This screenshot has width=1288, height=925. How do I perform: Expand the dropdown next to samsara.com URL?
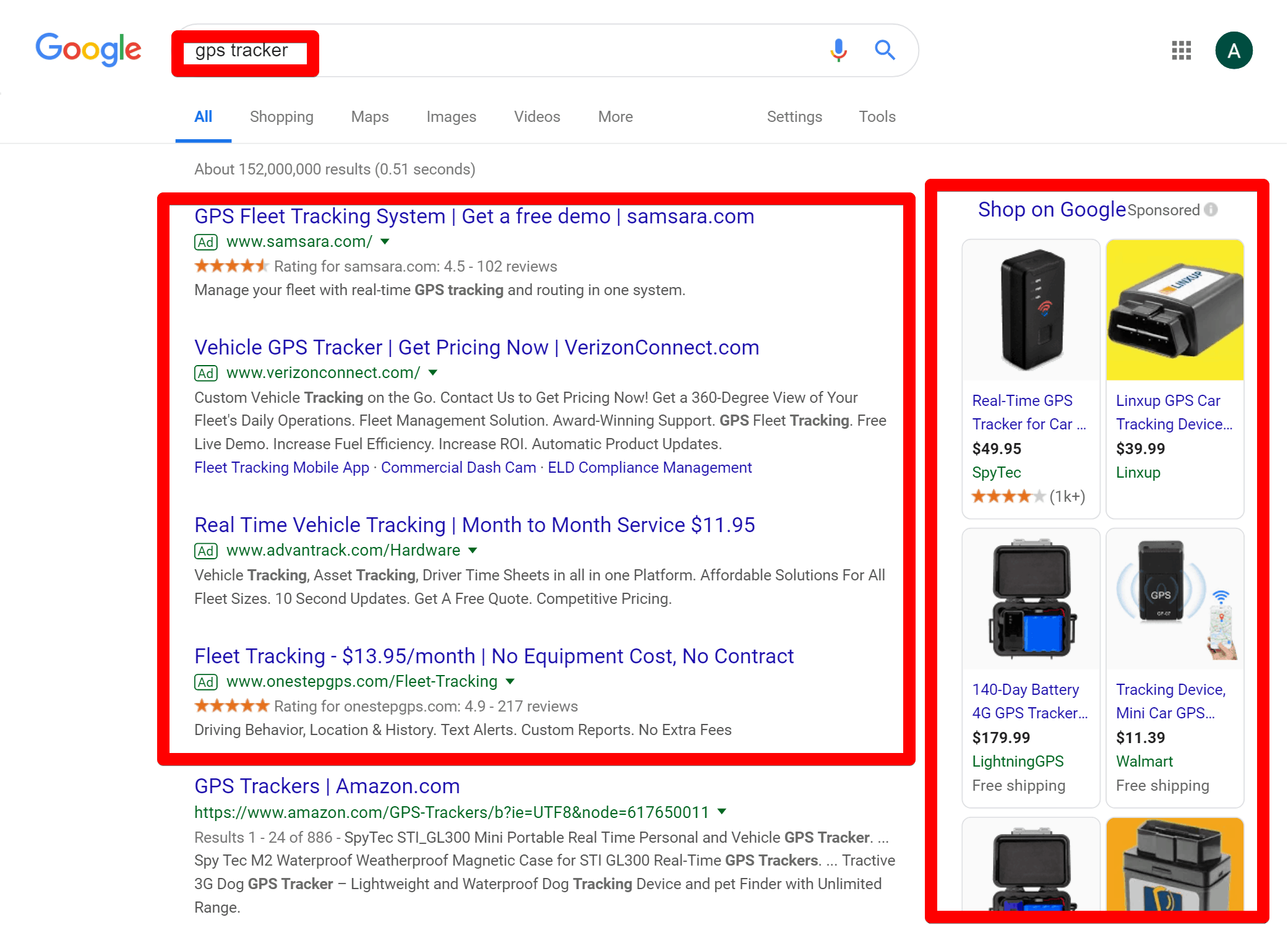coord(385,242)
